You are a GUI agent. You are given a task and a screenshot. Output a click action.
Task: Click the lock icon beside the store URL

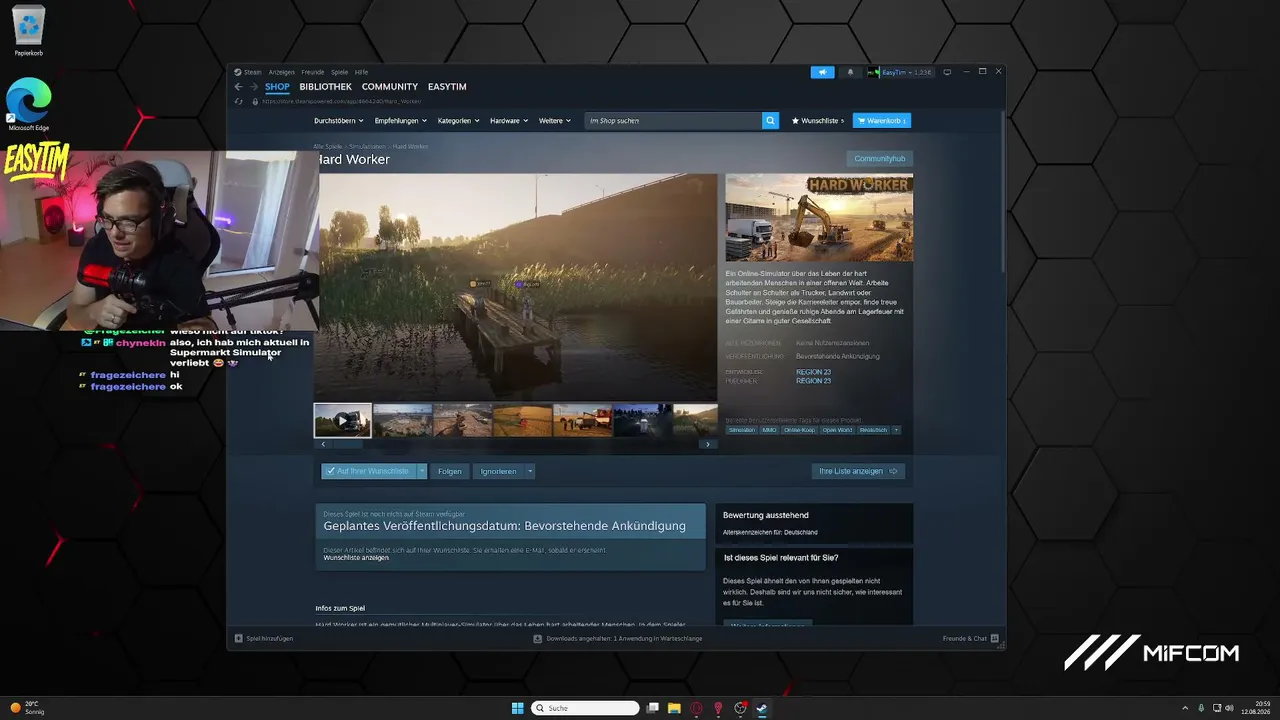(x=255, y=101)
